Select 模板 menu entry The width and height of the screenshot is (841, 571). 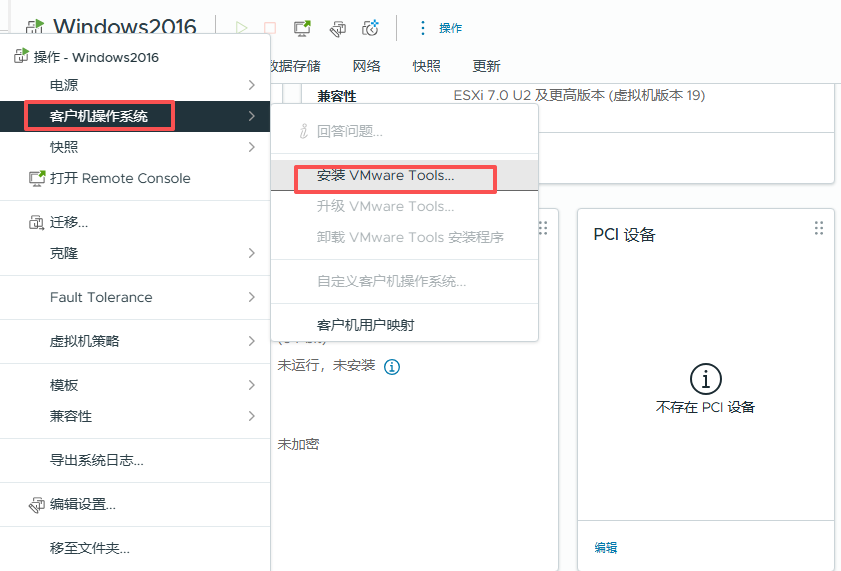tap(135, 385)
